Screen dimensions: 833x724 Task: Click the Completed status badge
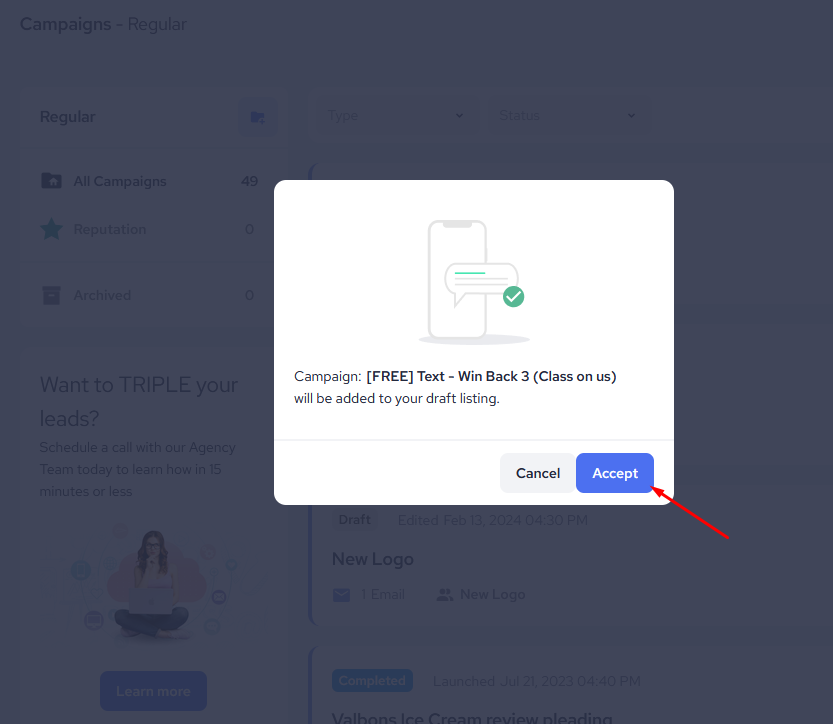pos(372,680)
